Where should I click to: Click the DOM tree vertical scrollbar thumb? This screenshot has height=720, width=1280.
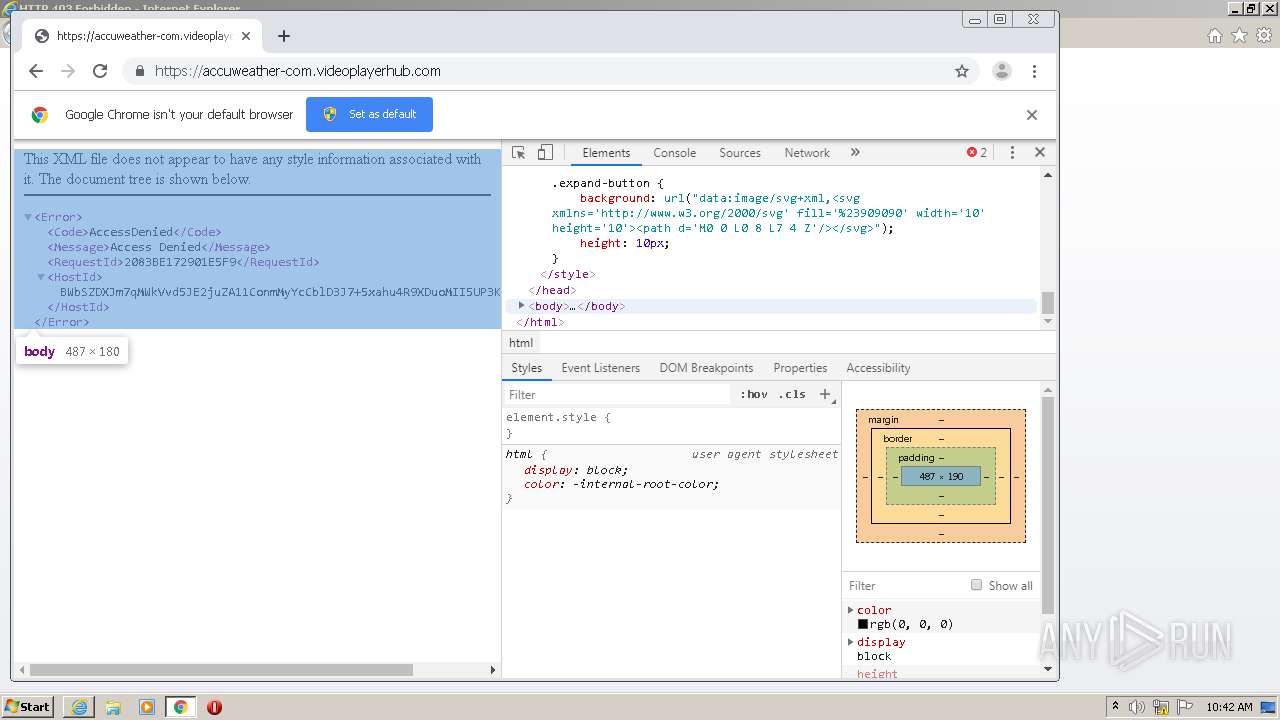click(1048, 302)
